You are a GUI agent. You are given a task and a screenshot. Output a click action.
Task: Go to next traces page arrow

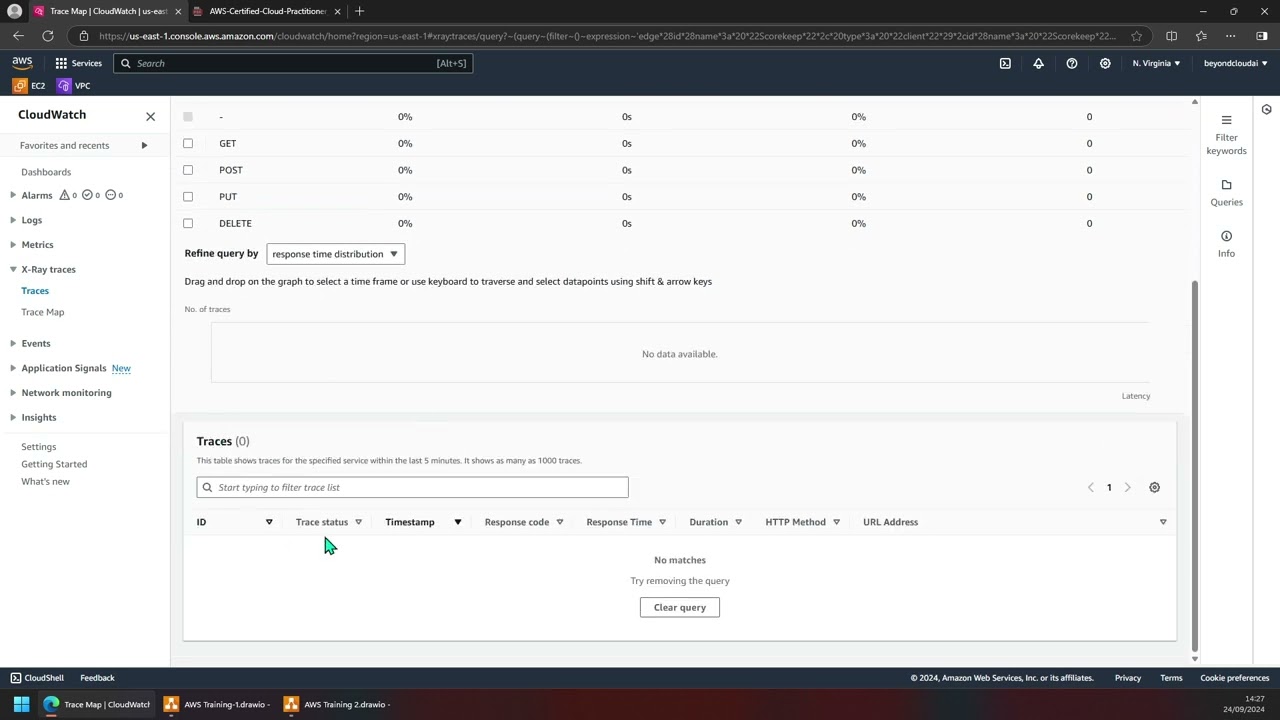point(1127,487)
